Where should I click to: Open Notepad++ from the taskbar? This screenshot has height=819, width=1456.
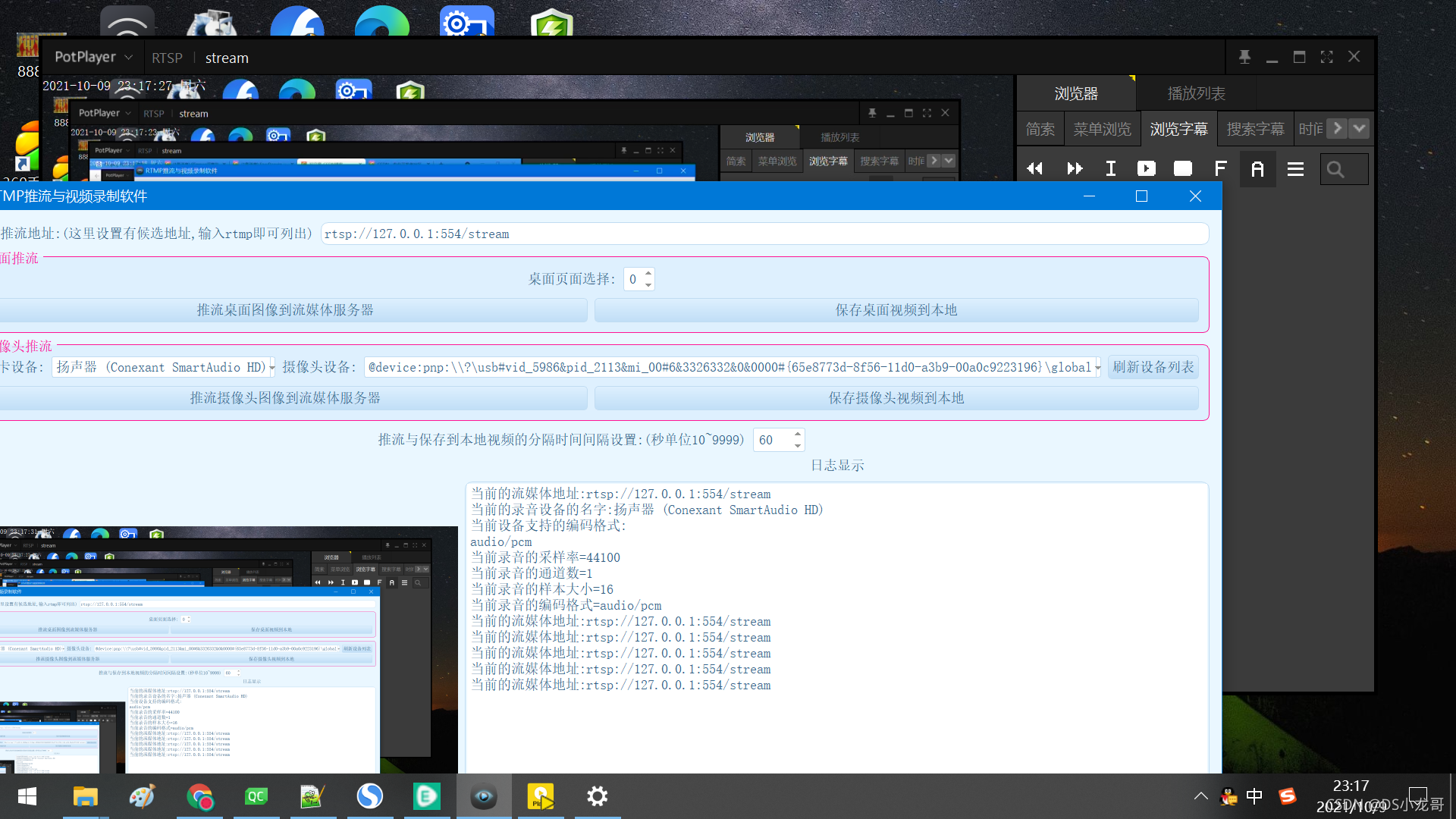pyautogui.click(x=313, y=796)
